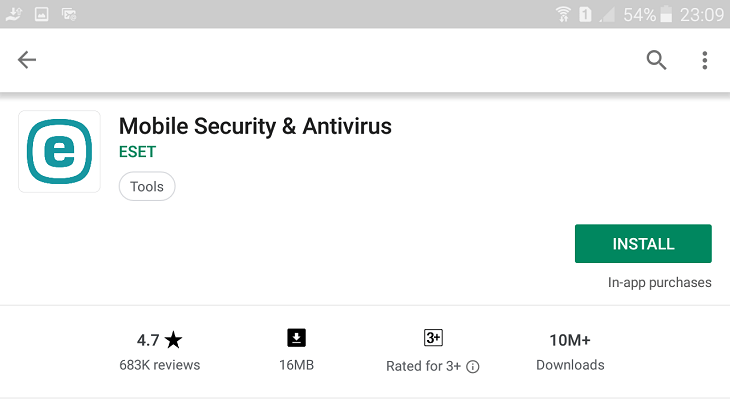Select the Tools category chip
The height and width of the screenshot is (410, 730).
(x=147, y=187)
